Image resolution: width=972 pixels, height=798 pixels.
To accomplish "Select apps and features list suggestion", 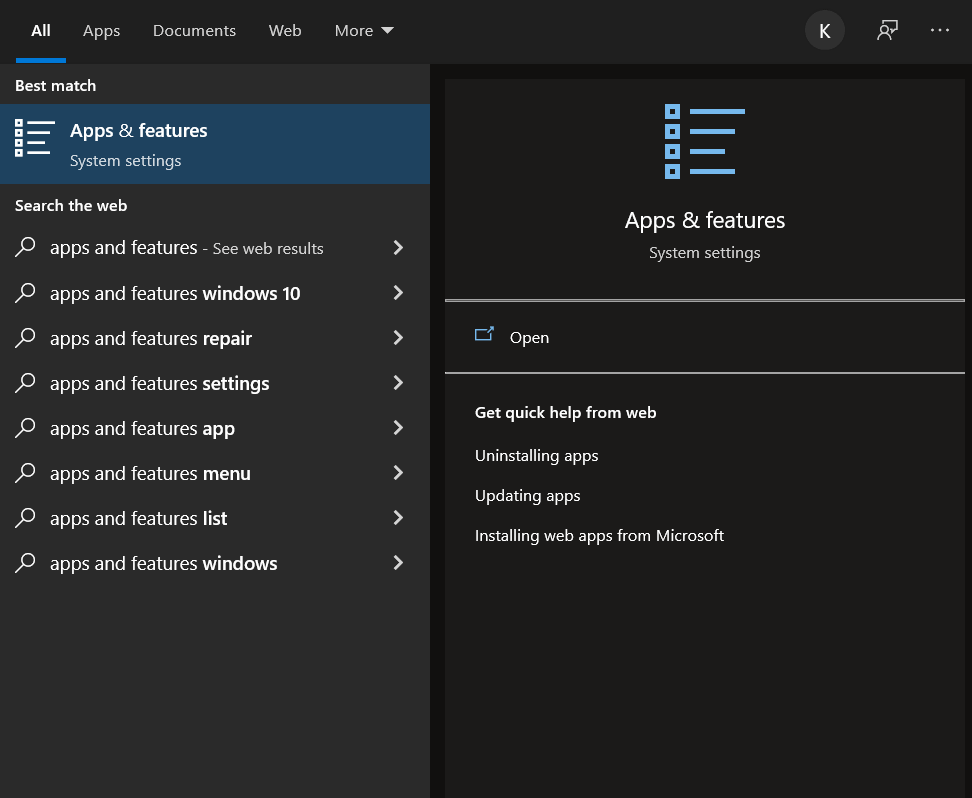I will (x=214, y=518).
